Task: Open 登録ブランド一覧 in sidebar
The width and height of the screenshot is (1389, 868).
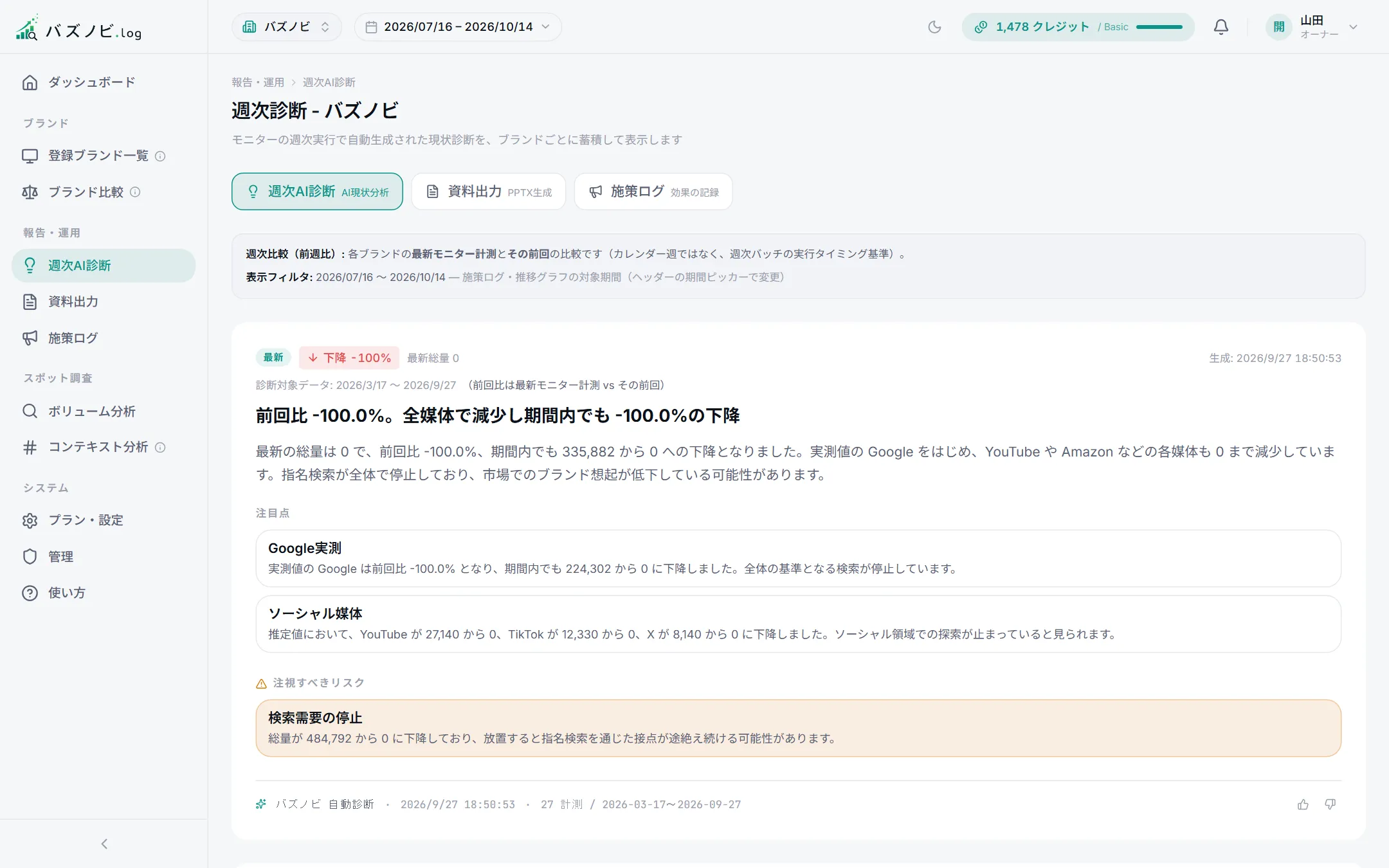Action: click(x=104, y=156)
